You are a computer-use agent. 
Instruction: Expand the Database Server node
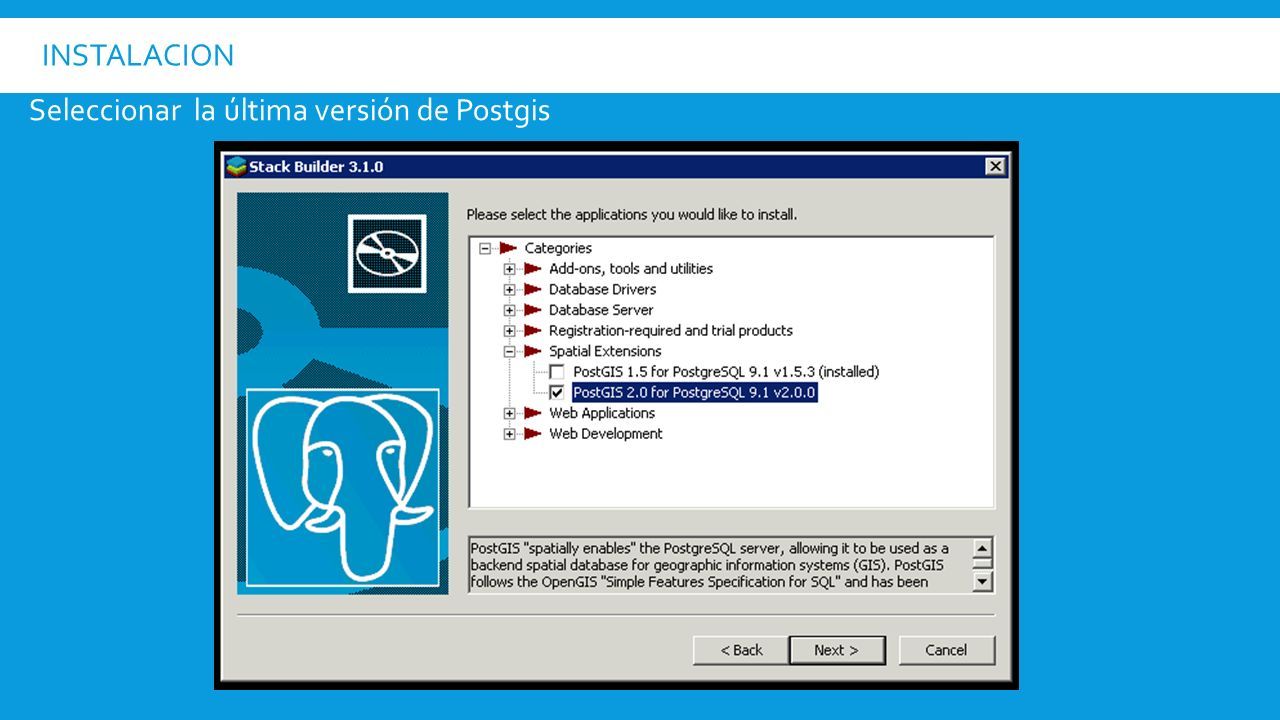click(510, 310)
